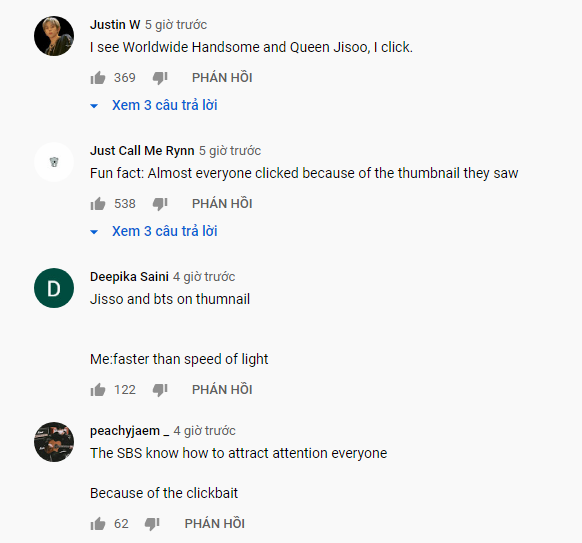
Task: Like Deepika Saini's comment
Action: (x=98, y=390)
